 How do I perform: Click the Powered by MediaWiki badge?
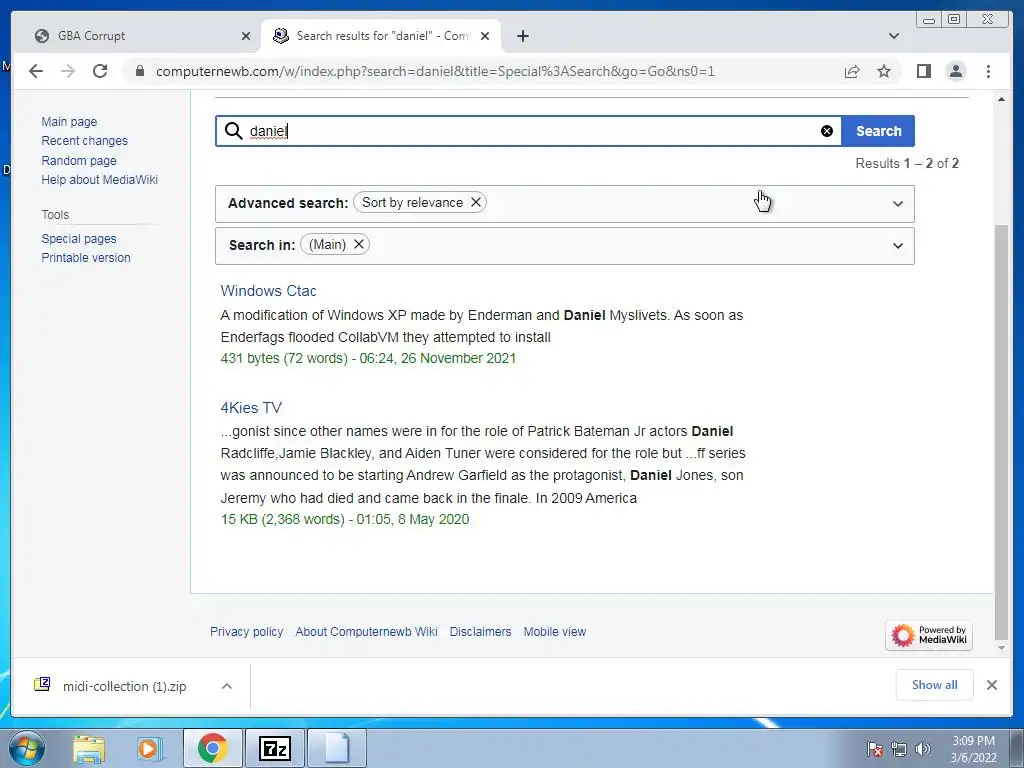coord(929,635)
